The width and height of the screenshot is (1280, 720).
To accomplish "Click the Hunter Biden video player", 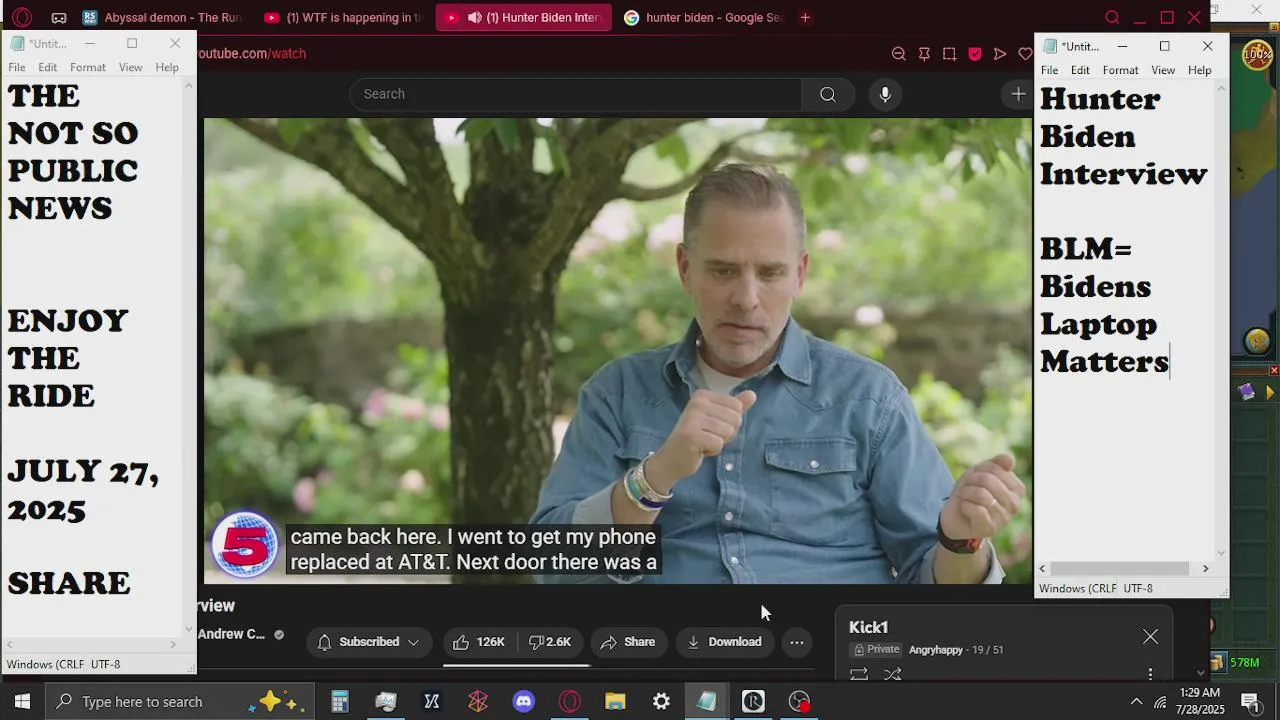I will click(618, 350).
